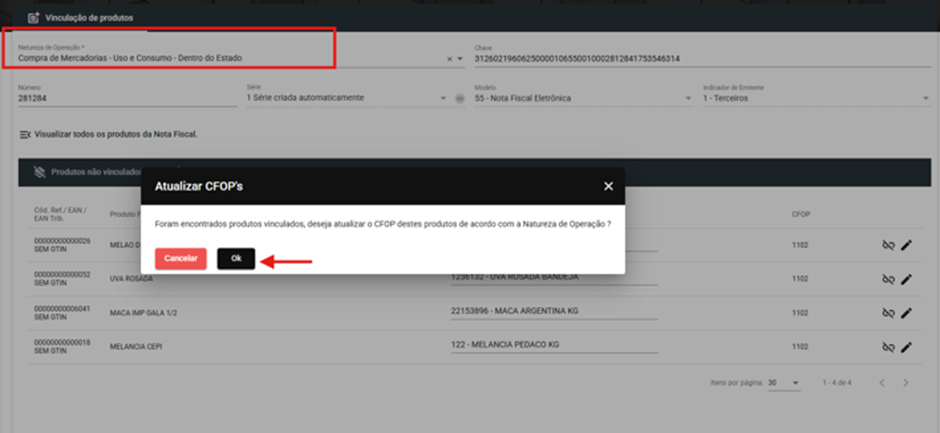The height and width of the screenshot is (433, 940).
Task: Click the Natureza de Operação field value
Action: (130, 58)
